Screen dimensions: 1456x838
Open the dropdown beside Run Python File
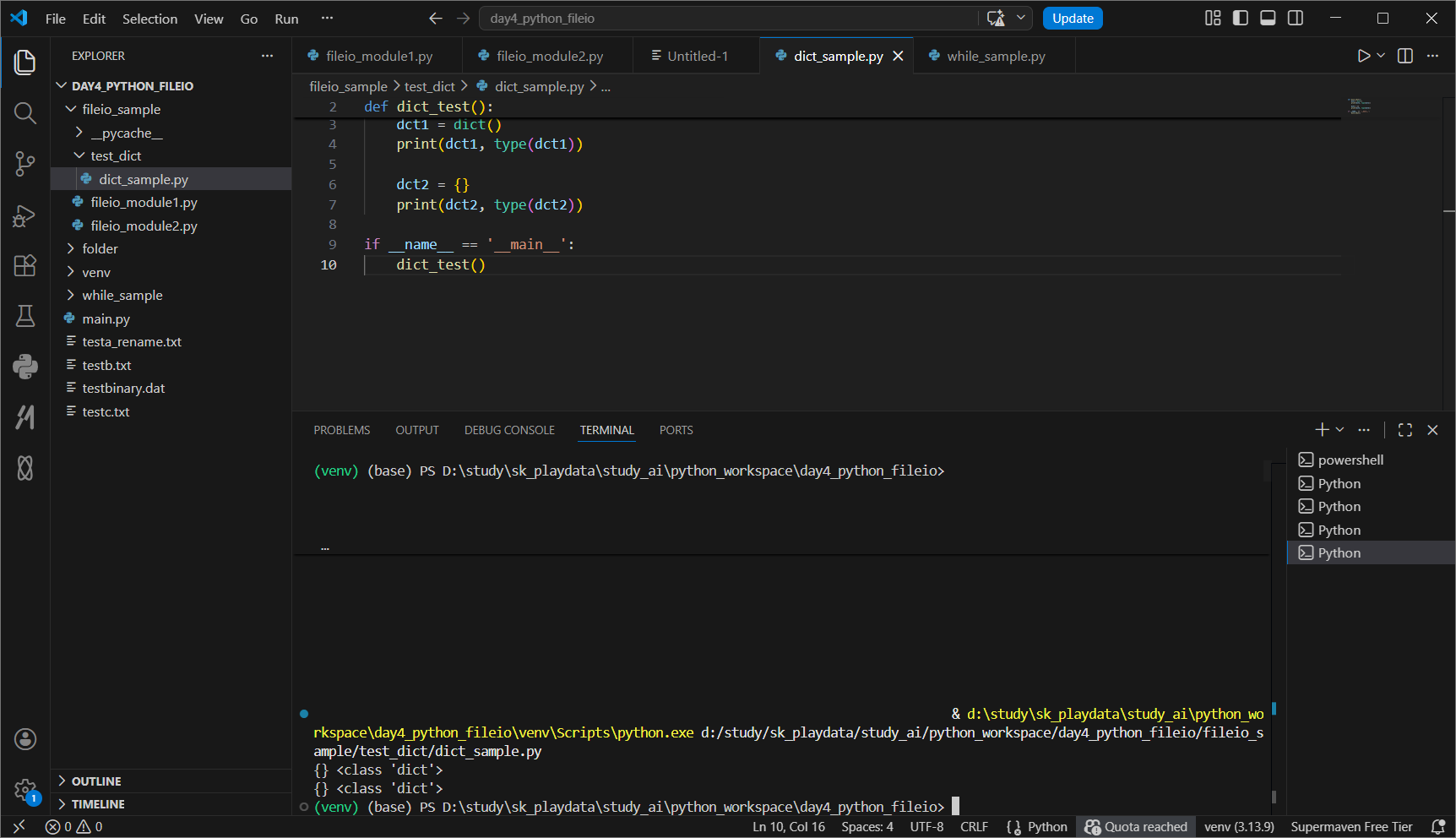pyautogui.click(x=1381, y=56)
